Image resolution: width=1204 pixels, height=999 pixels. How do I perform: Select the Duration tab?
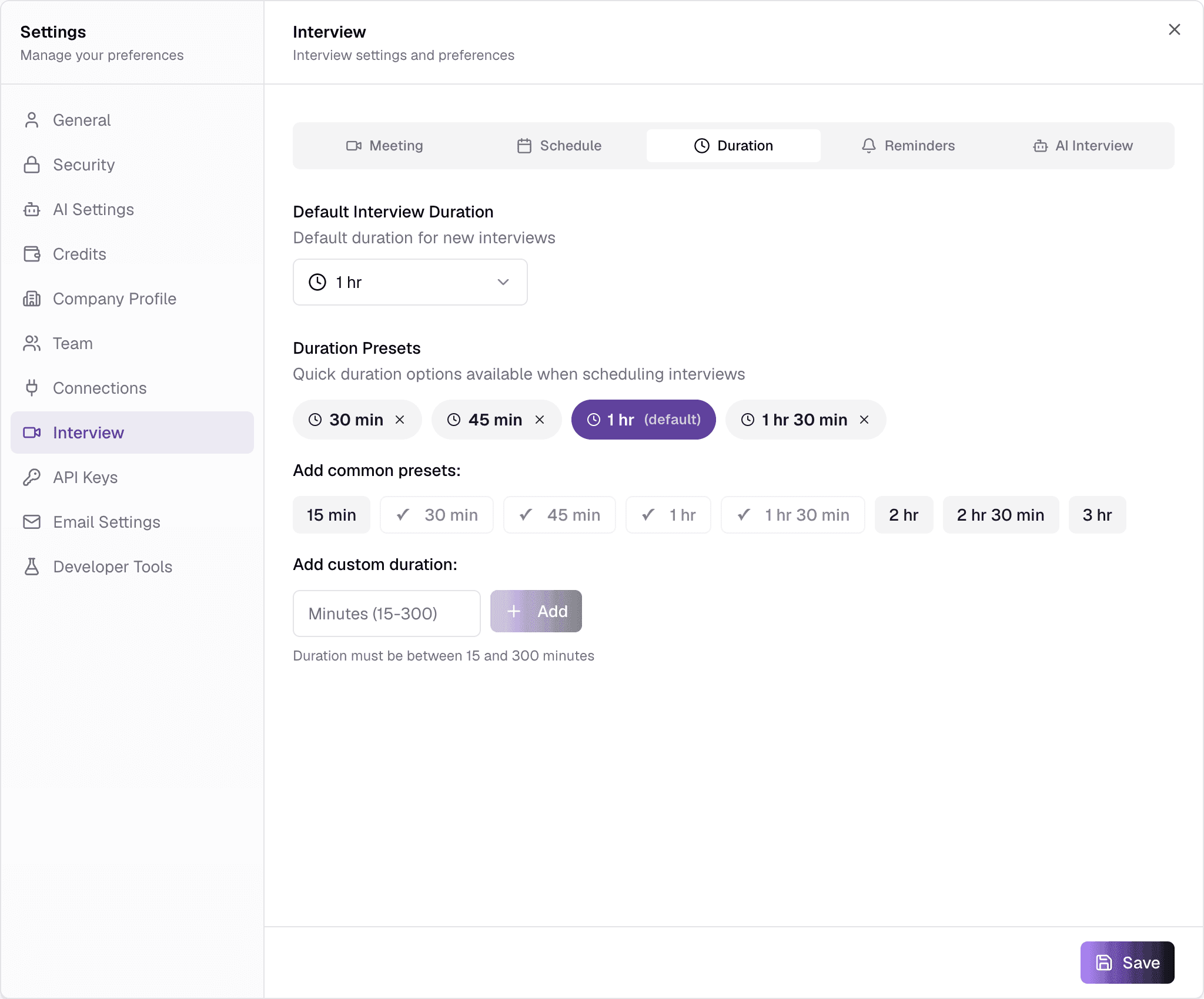(734, 146)
